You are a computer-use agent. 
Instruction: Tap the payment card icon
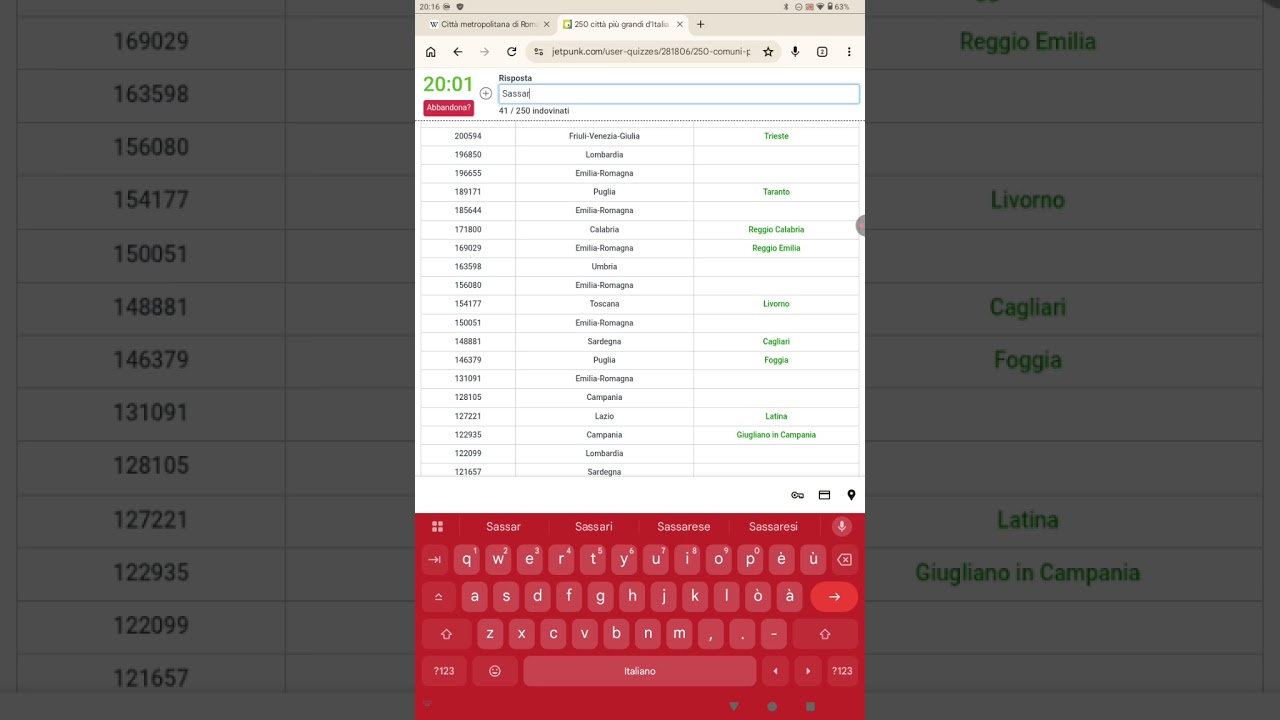tap(824, 495)
